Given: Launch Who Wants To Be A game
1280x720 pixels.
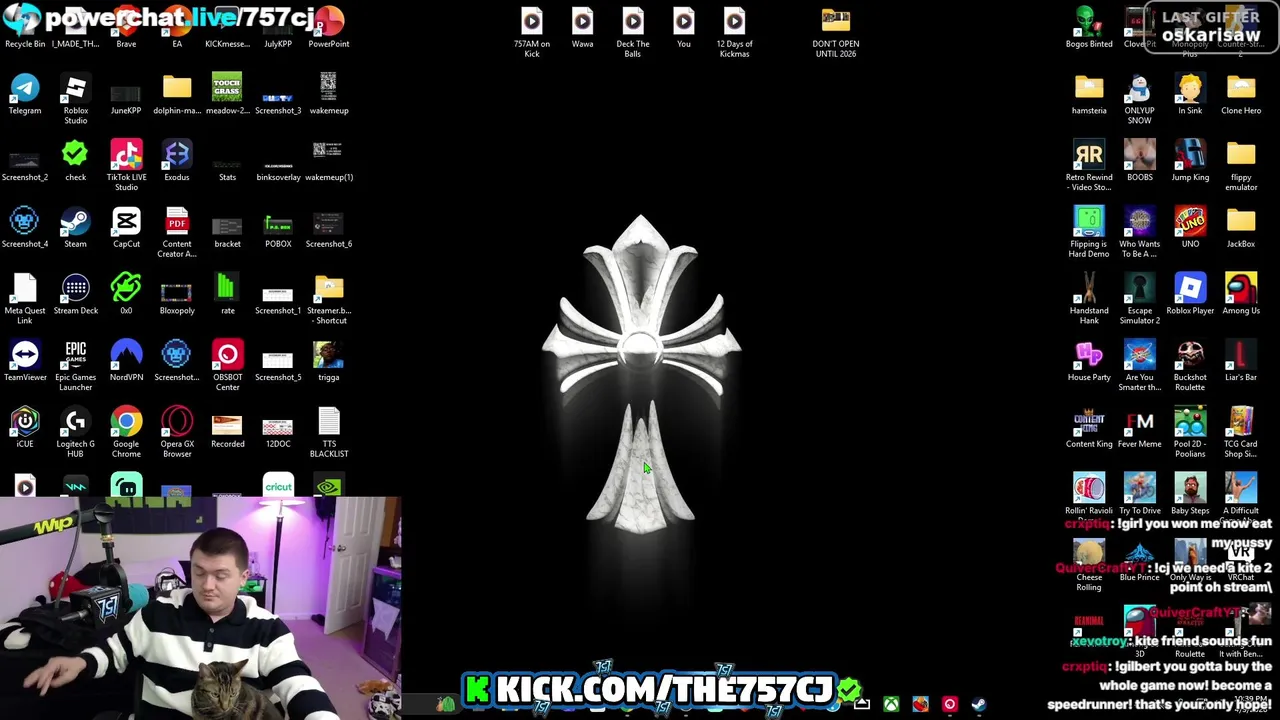Looking at the screenshot, I should pos(1139,232).
